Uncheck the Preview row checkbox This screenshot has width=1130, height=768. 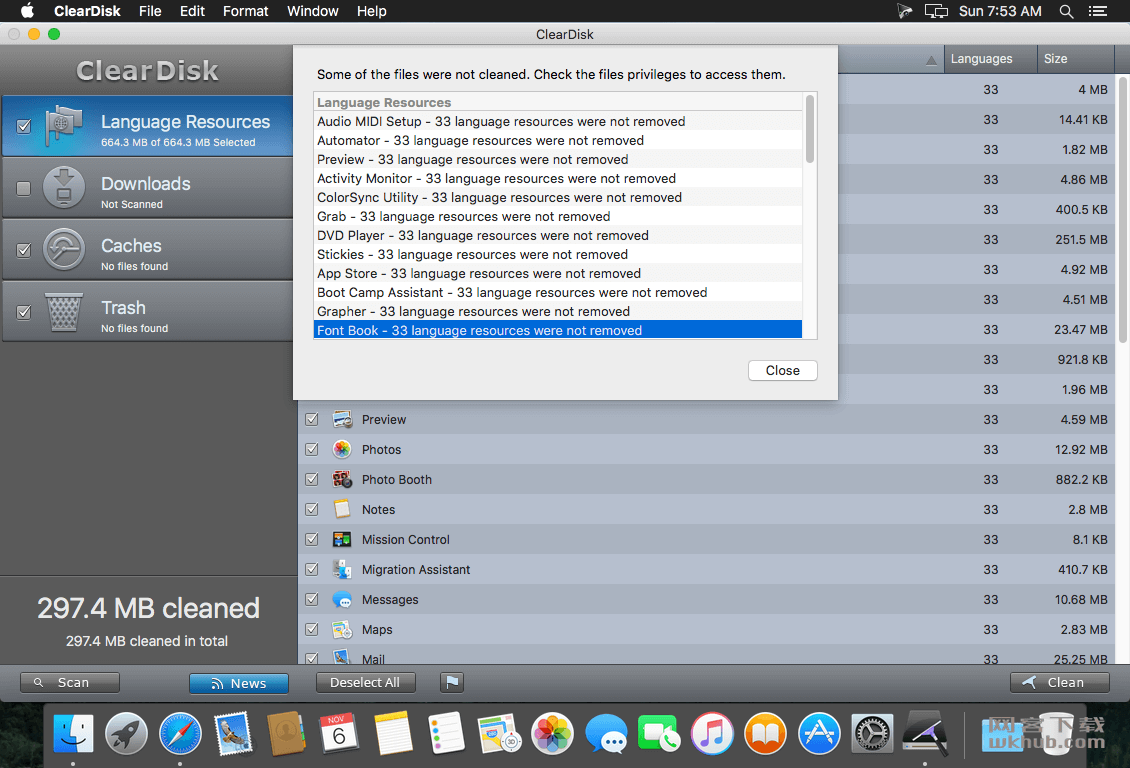click(312, 419)
